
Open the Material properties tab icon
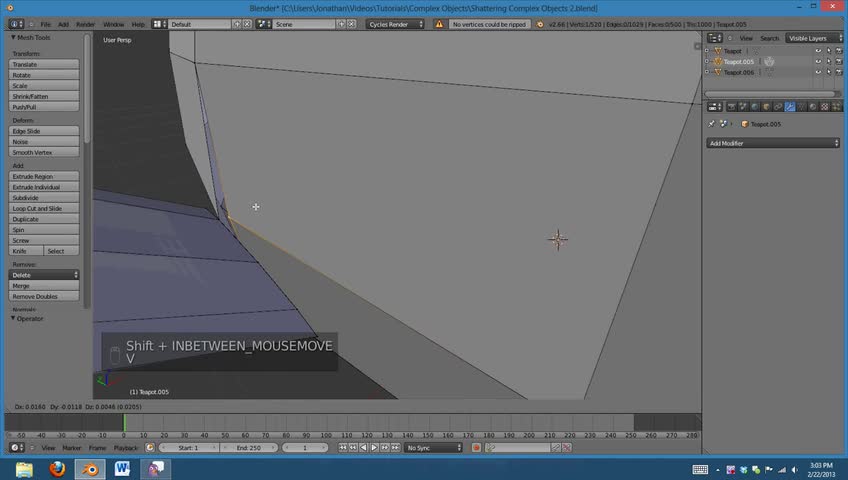tap(813, 107)
